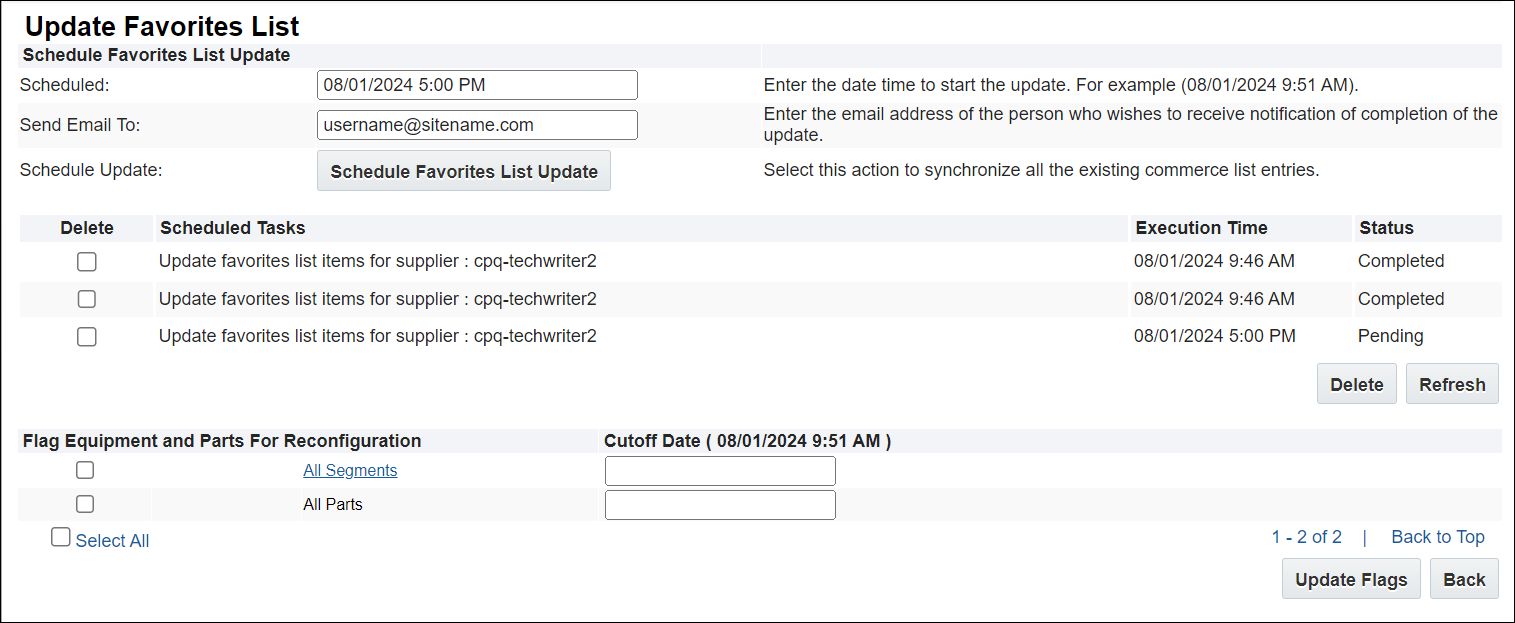Viewport: 1515px width, 623px height.
Task: Enable the All Parts checkbox
Action: pyautogui.click(x=84, y=503)
